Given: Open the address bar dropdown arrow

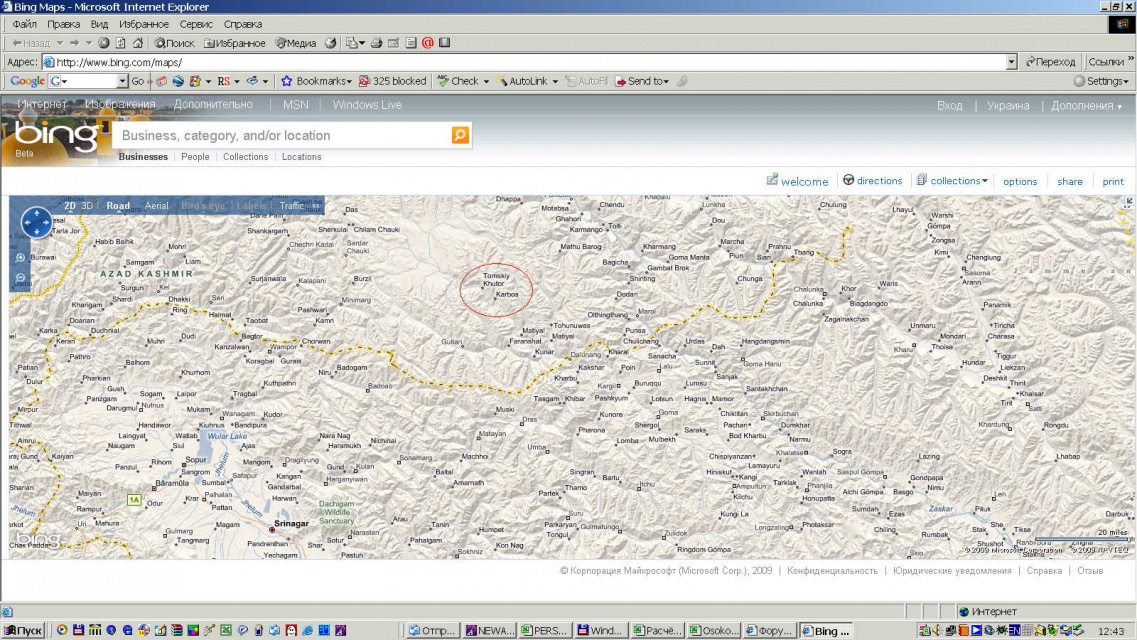Looking at the screenshot, I should click(x=1011, y=62).
